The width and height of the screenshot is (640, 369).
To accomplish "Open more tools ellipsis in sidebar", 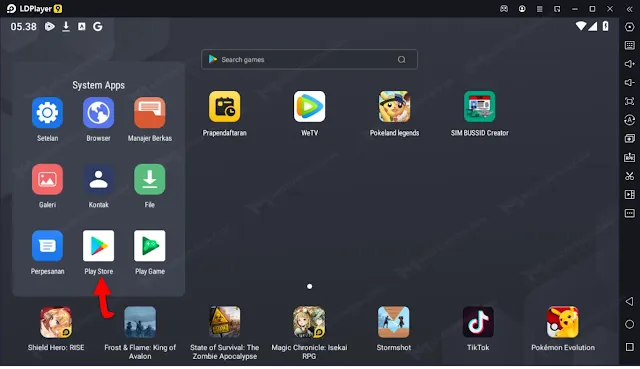I will pyautogui.click(x=629, y=213).
